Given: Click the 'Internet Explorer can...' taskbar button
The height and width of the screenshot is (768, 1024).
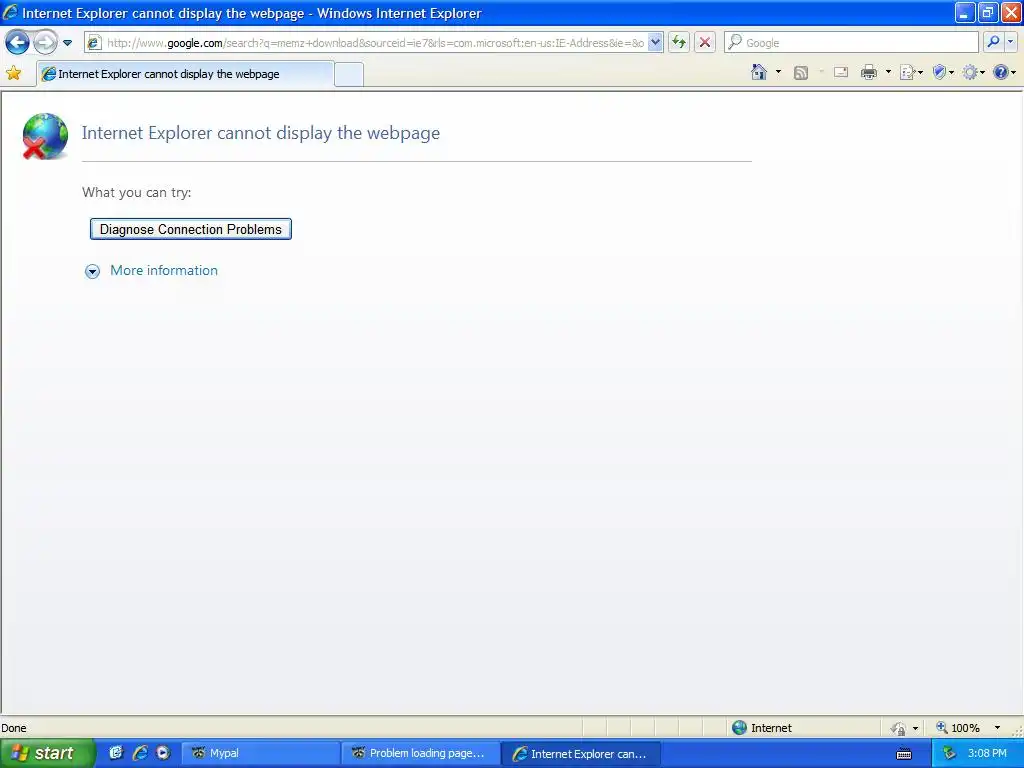Looking at the screenshot, I should (581, 754).
